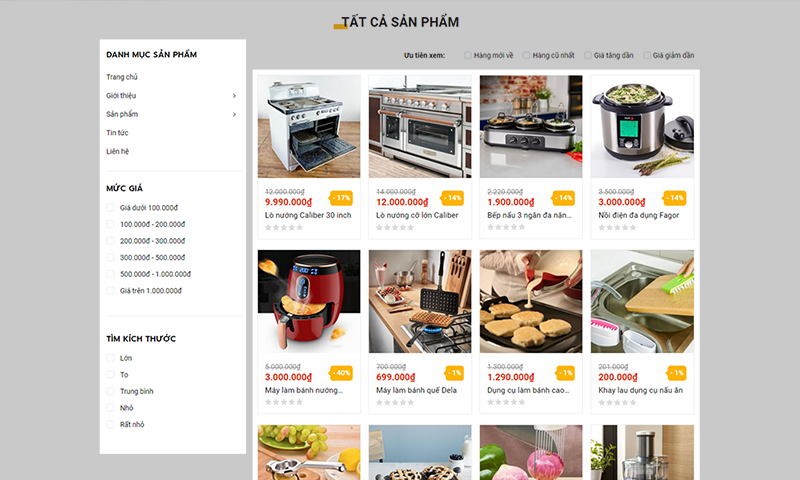The image size is (800, 480).
Task: Open Trang chủ in the category menu
Action: (121, 77)
